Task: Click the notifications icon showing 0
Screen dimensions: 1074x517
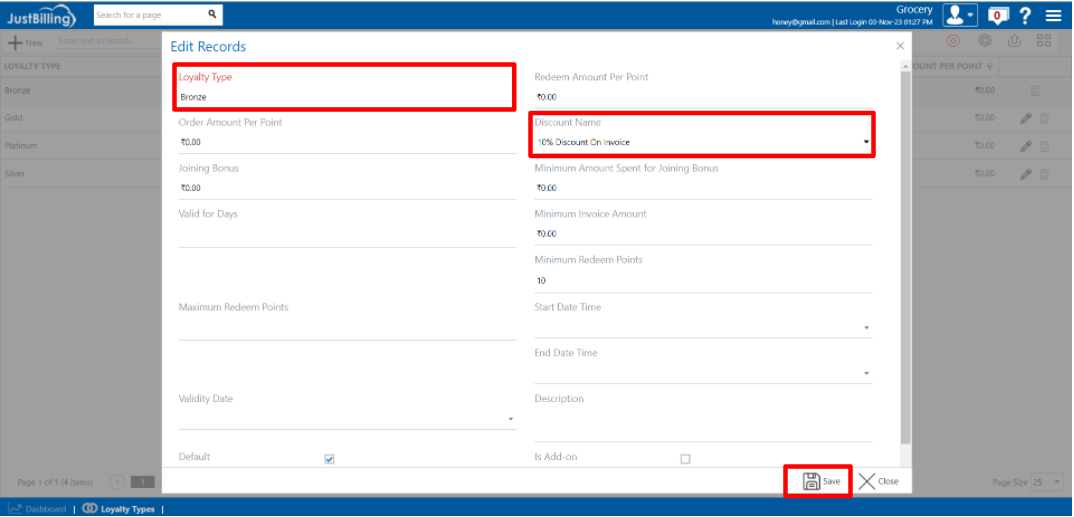Action: coord(997,15)
